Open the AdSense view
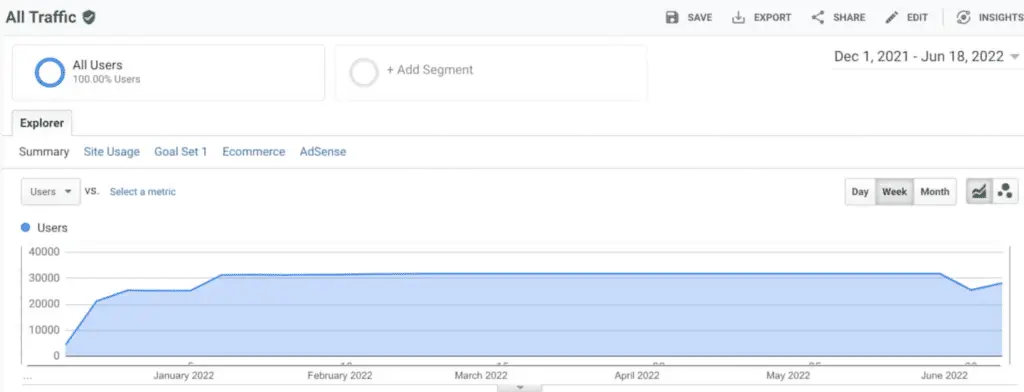 point(323,152)
